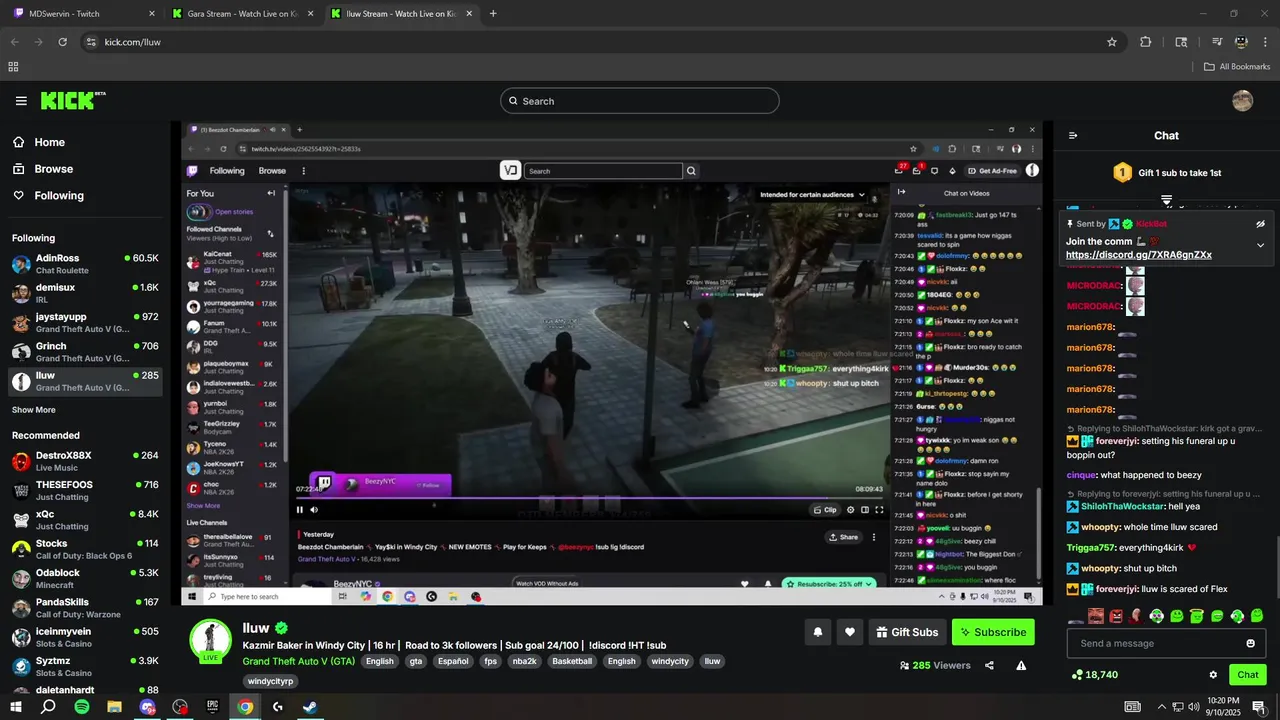Open the Windows taskbar search
This screenshot has width=1280, height=720.
(48, 707)
